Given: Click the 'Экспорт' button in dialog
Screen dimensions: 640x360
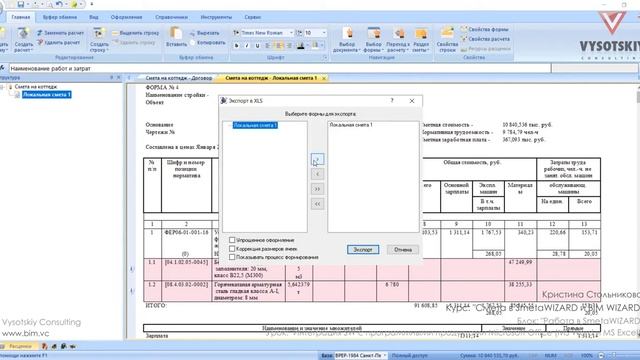Looking at the screenshot, I should coord(363,249).
